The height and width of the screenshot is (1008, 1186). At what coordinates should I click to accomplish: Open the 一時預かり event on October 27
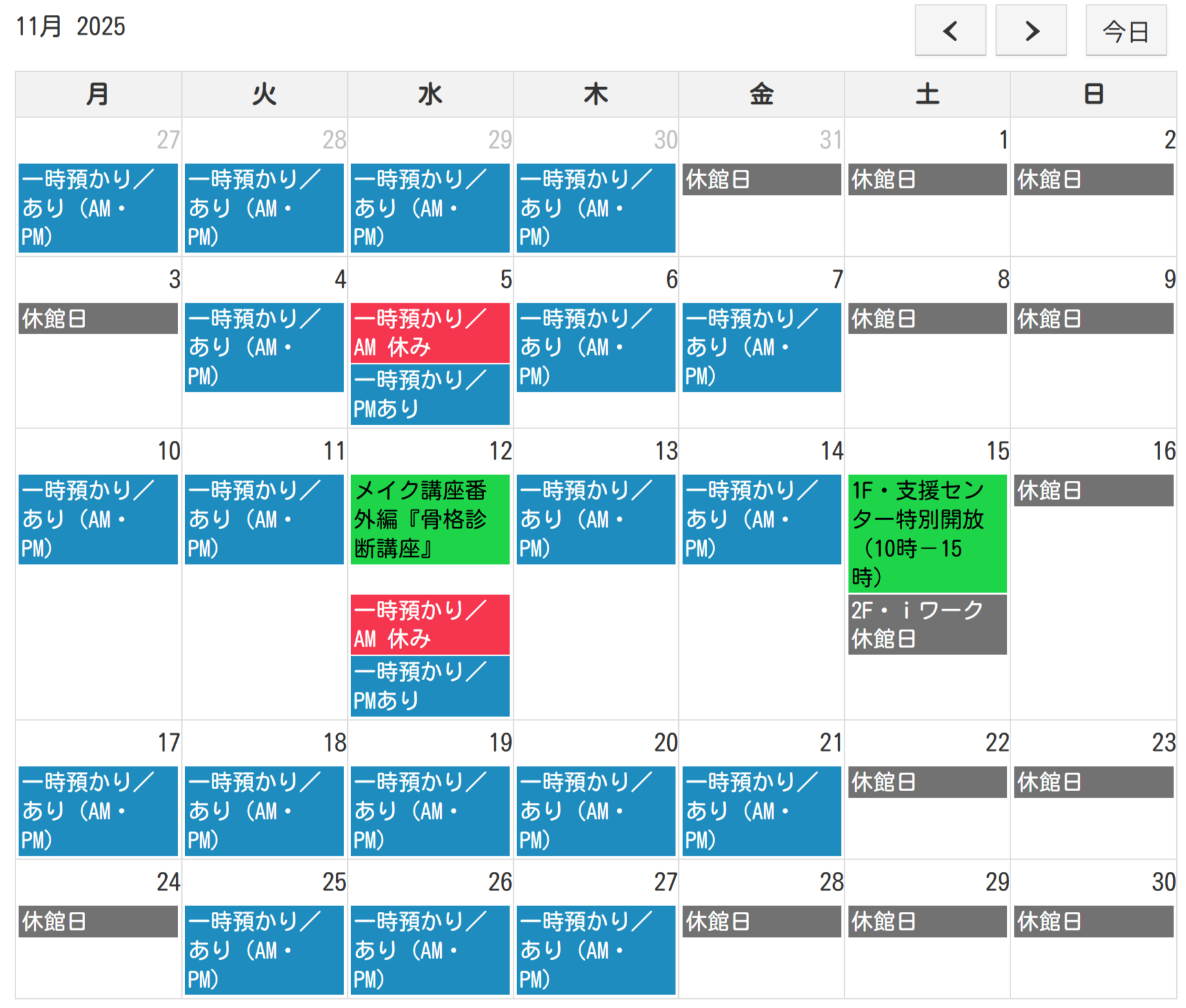[98, 208]
